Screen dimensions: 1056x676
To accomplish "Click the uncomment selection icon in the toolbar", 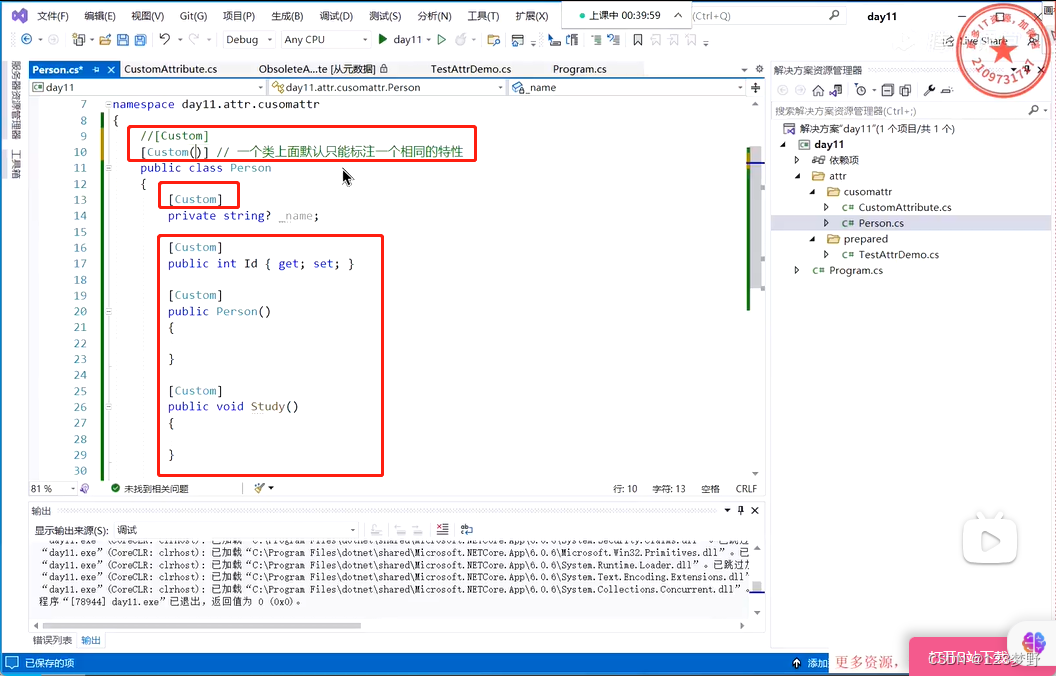I will coord(614,40).
